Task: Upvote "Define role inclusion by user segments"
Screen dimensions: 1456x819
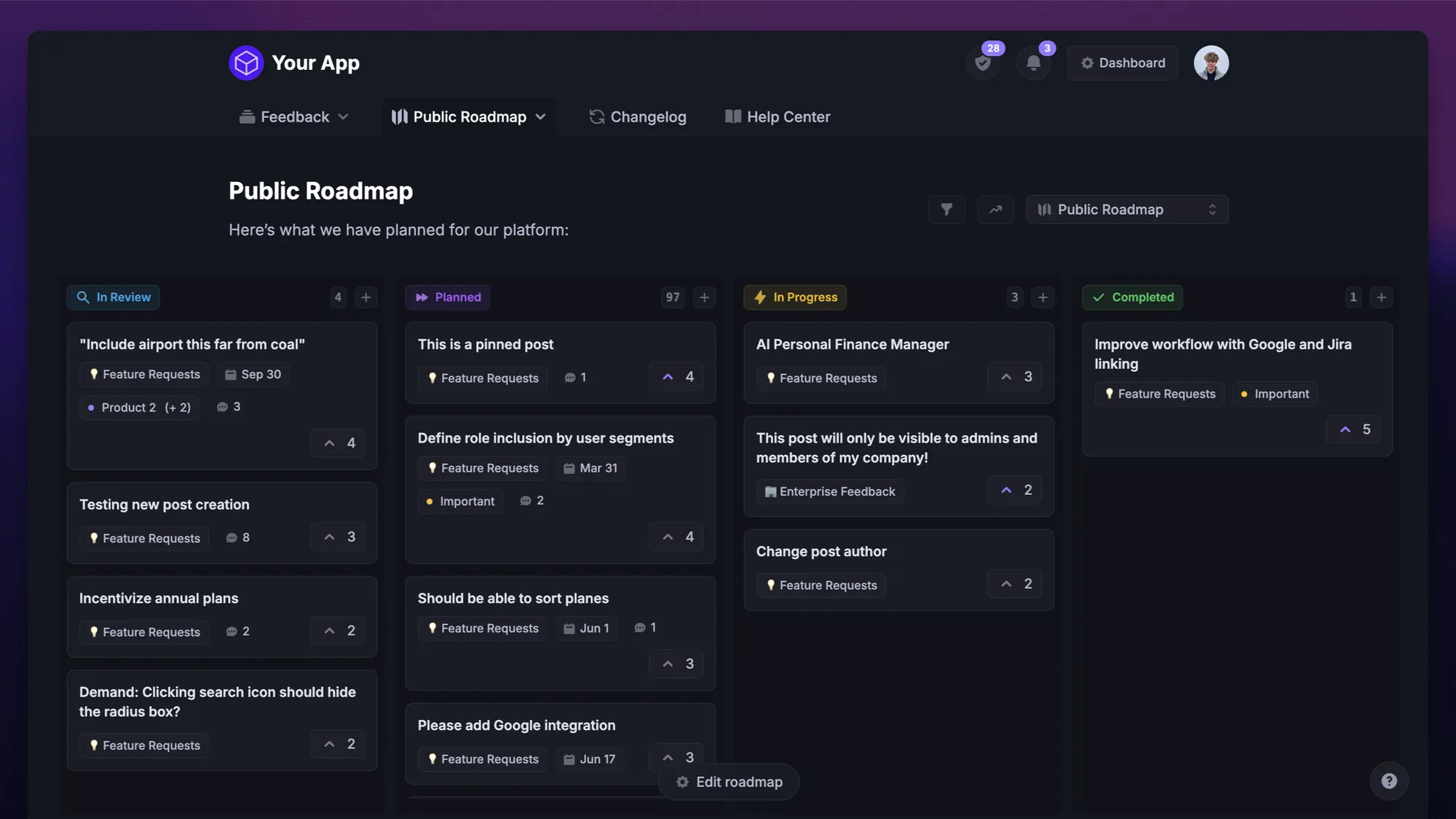Action: (676, 537)
